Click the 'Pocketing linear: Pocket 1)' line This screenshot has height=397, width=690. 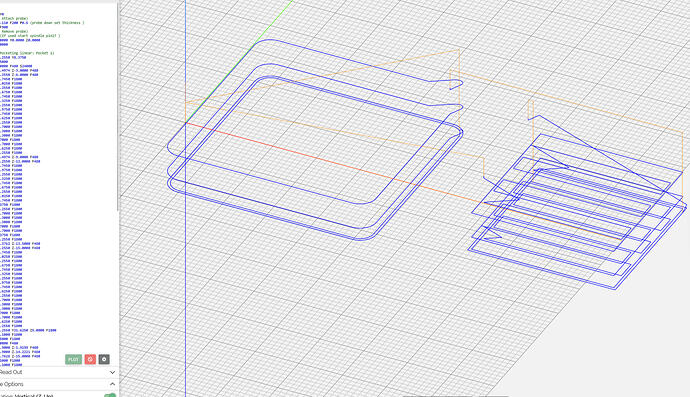[27, 53]
